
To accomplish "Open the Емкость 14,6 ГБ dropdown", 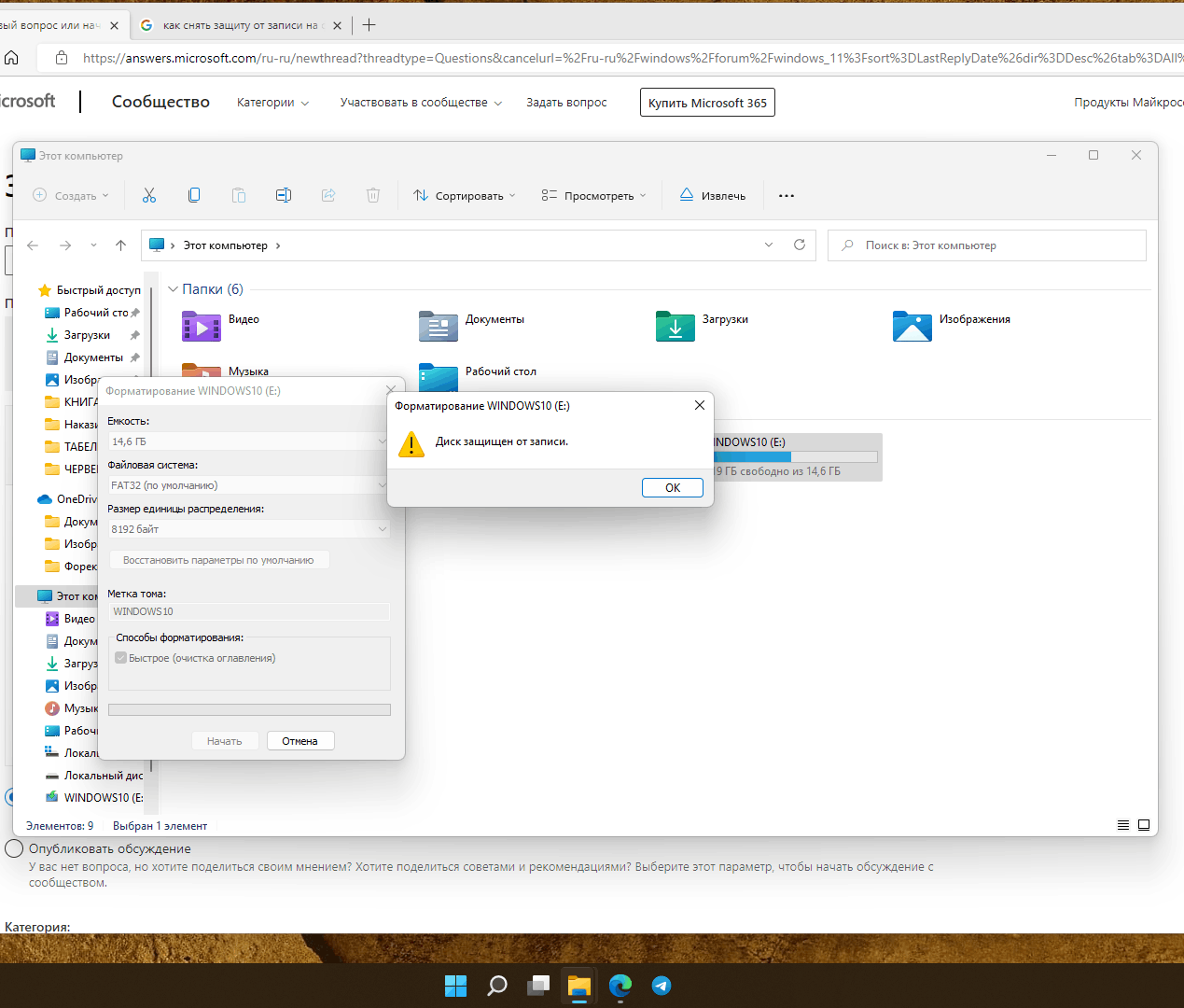I will 248,441.
